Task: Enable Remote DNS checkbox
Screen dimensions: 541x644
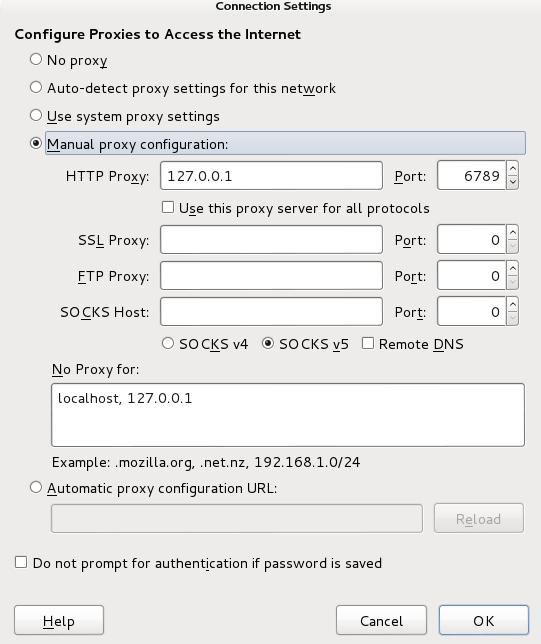Action: 368,343
